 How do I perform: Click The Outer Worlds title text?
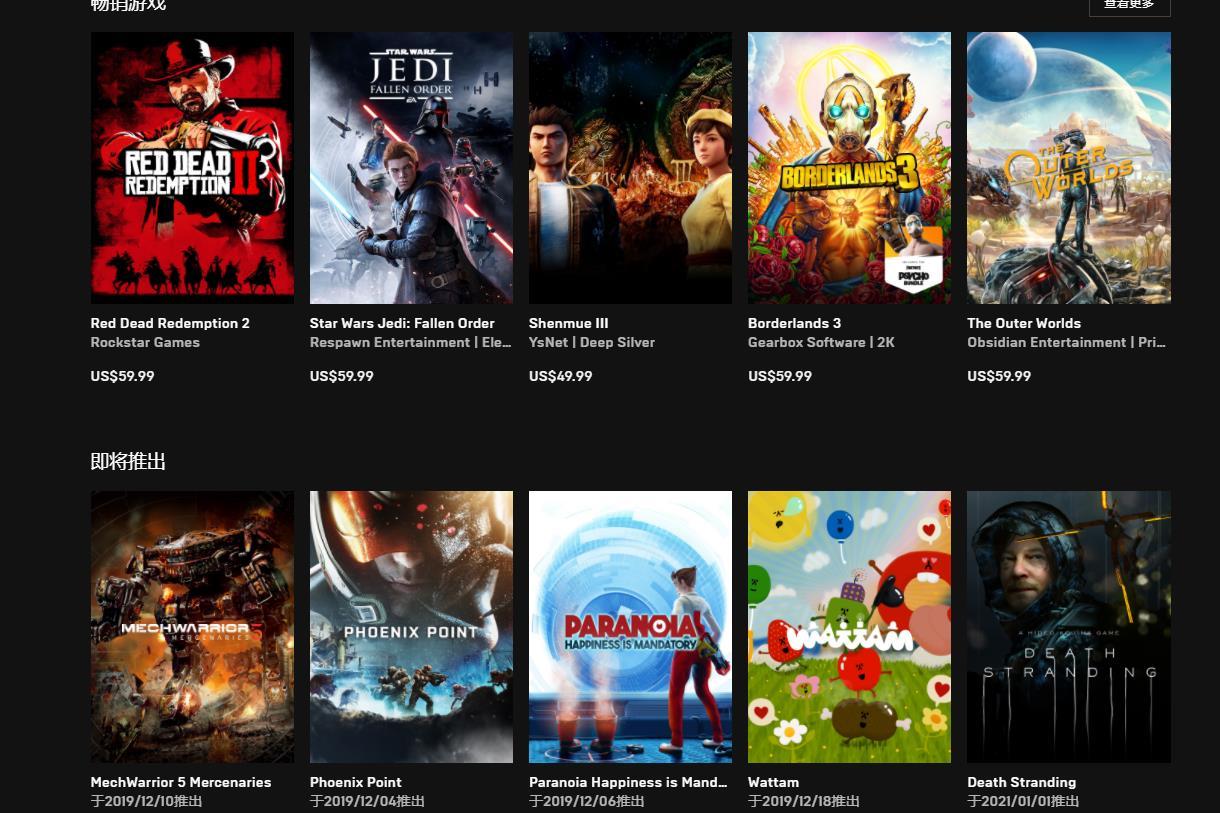[x=1024, y=323]
